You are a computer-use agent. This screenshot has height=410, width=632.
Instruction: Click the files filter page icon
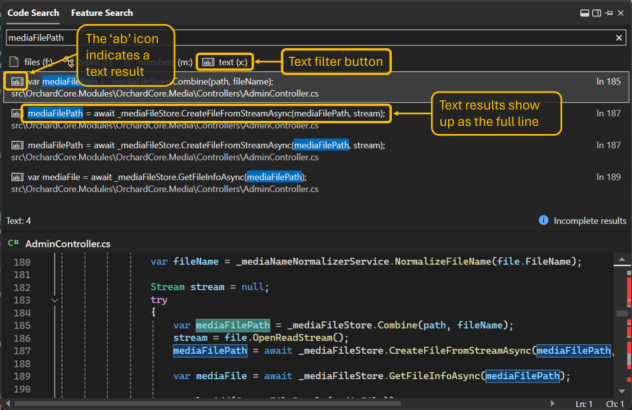[x=13, y=61]
